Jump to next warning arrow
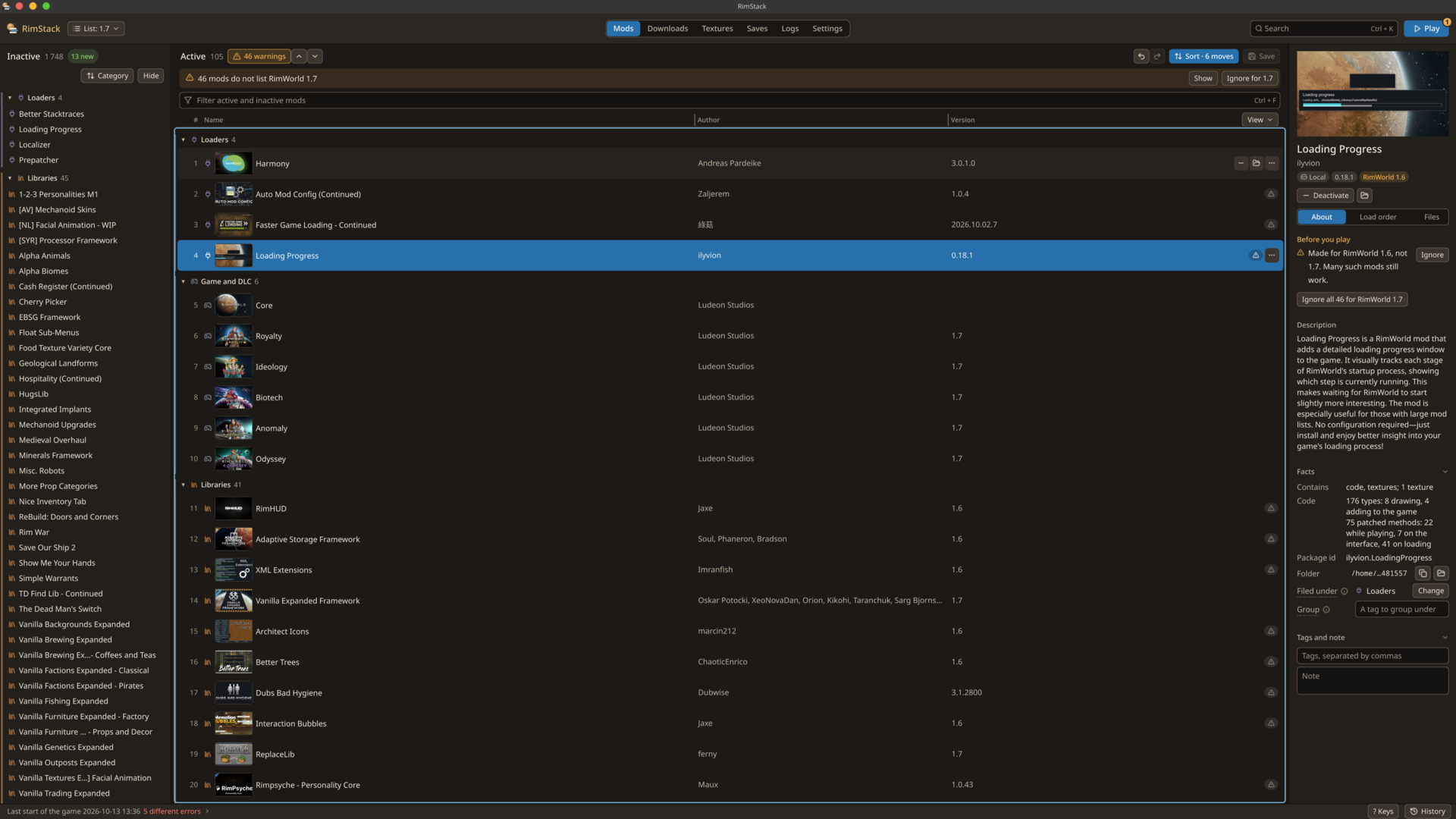This screenshot has width=1456, height=819. tap(315, 56)
